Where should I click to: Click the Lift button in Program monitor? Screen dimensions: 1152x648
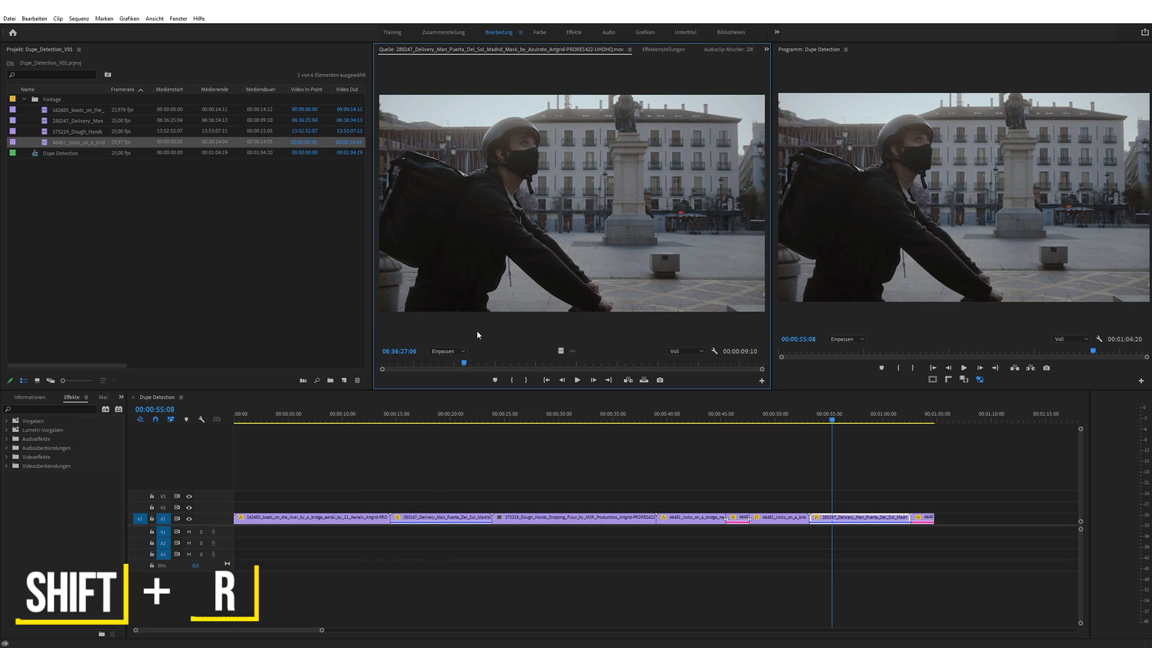click(1014, 368)
